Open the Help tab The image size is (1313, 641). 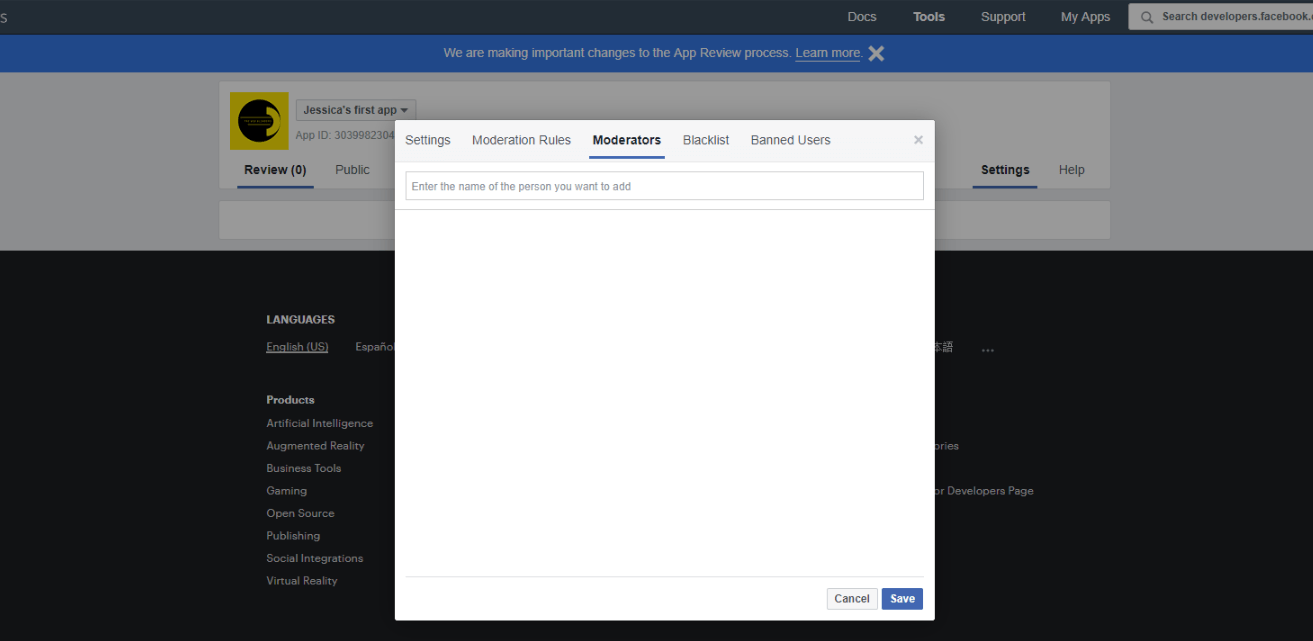click(1072, 170)
